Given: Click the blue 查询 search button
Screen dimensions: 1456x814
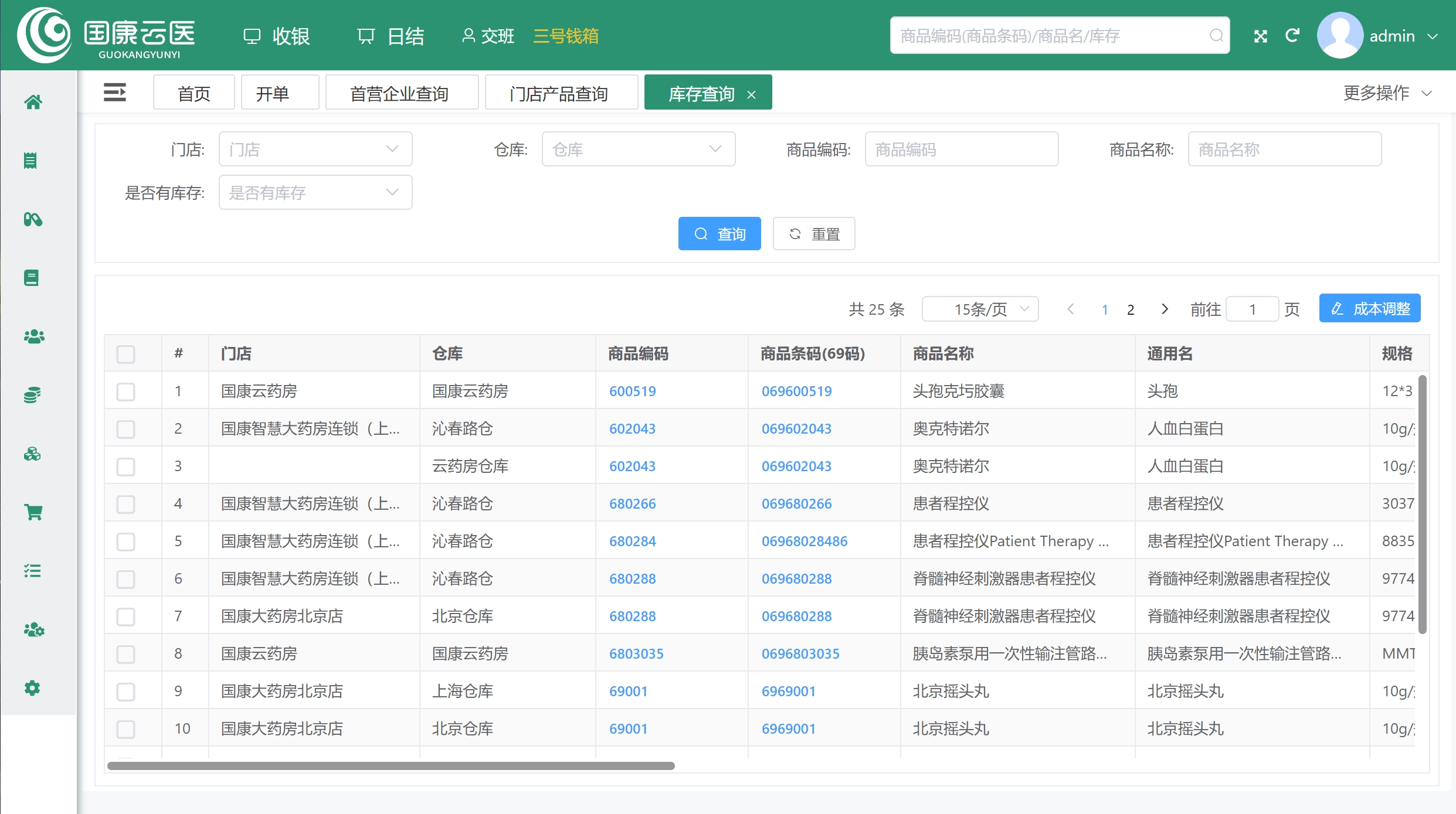Looking at the screenshot, I should click(719, 233).
